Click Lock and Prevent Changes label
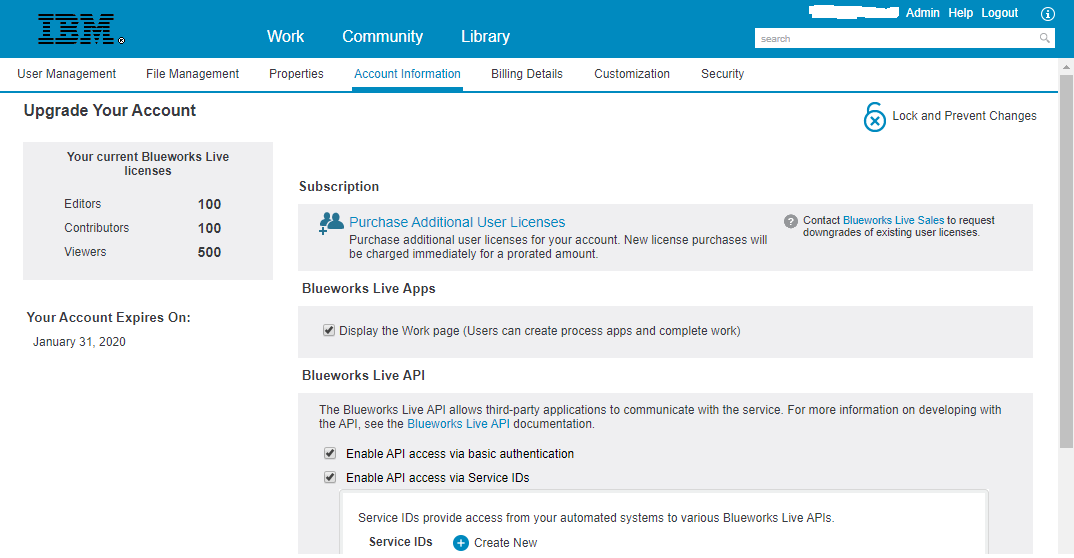This screenshot has height=558, width=1074. click(964, 116)
